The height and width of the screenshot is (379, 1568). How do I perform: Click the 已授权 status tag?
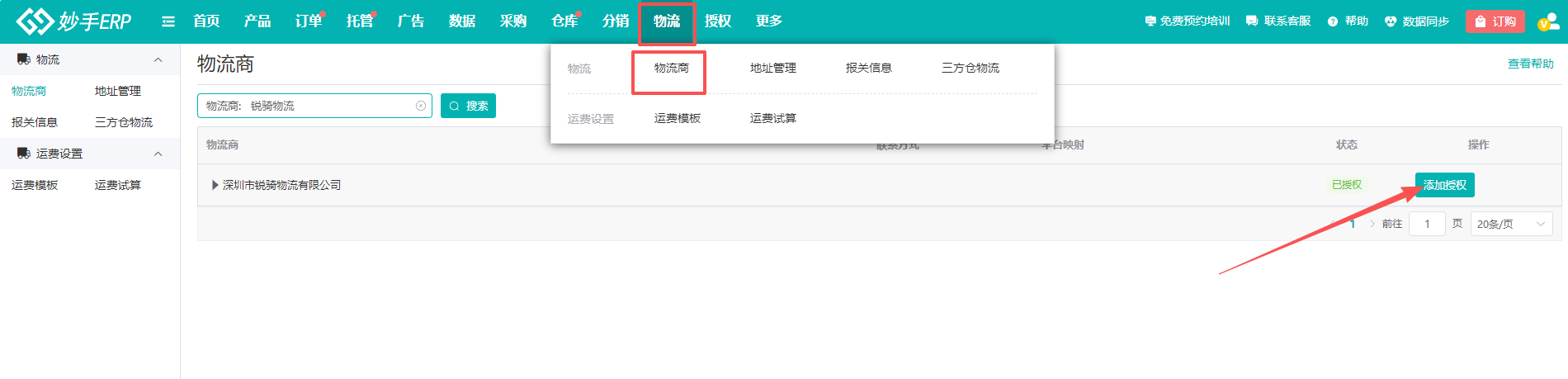tap(1347, 185)
